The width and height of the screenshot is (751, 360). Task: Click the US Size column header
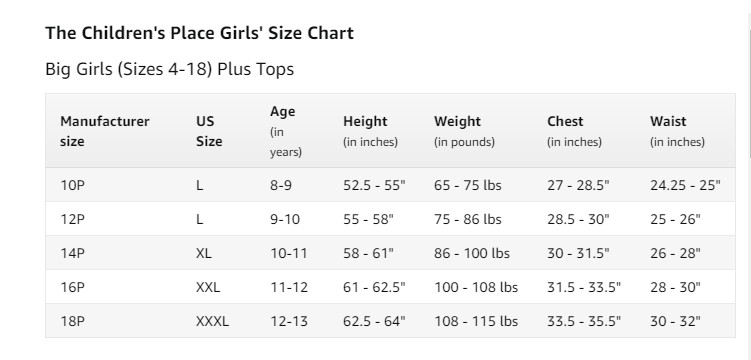[x=209, y=131]
